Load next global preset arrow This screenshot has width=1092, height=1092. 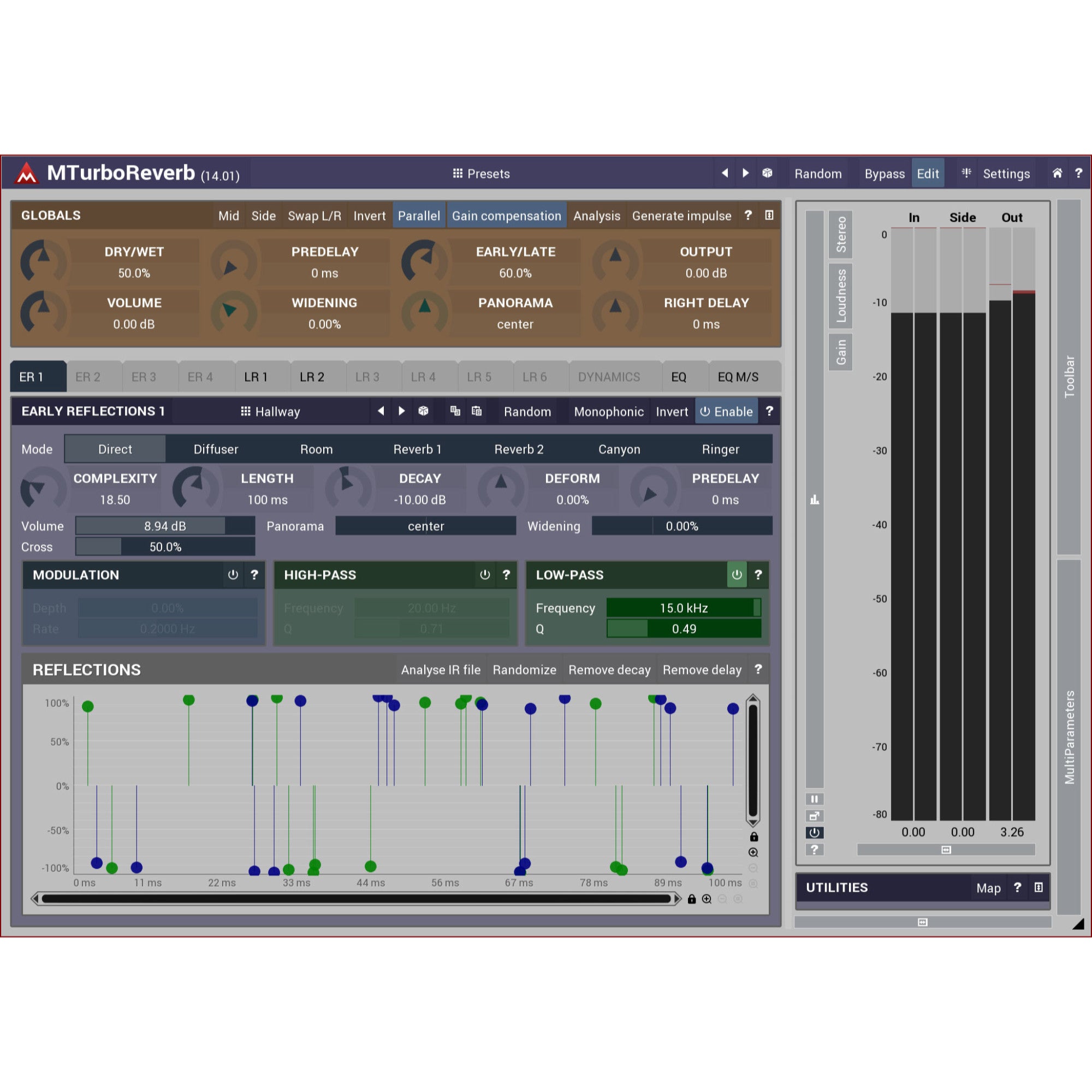[745, 173]
